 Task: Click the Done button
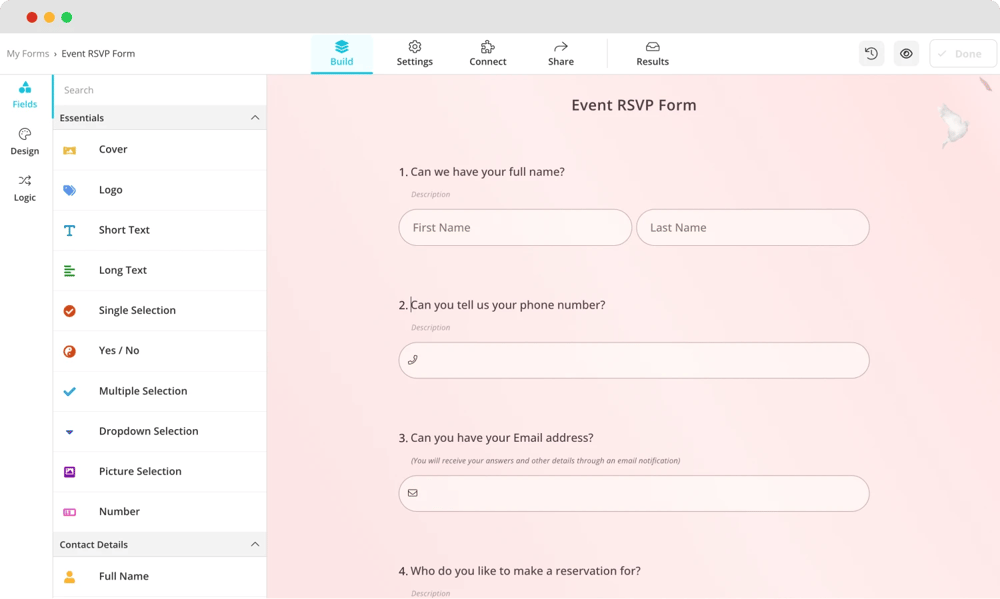point(962,53)
